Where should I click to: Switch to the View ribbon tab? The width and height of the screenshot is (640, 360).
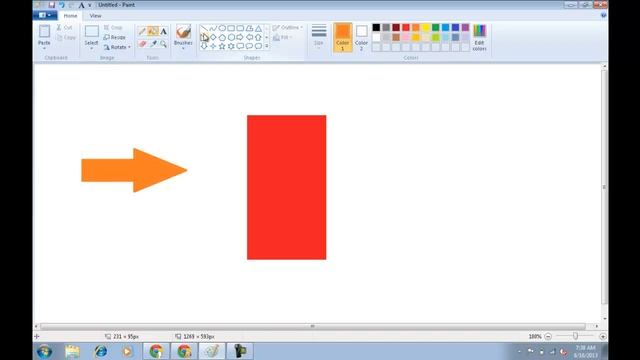pyautogui.click(x=96, y=16)
